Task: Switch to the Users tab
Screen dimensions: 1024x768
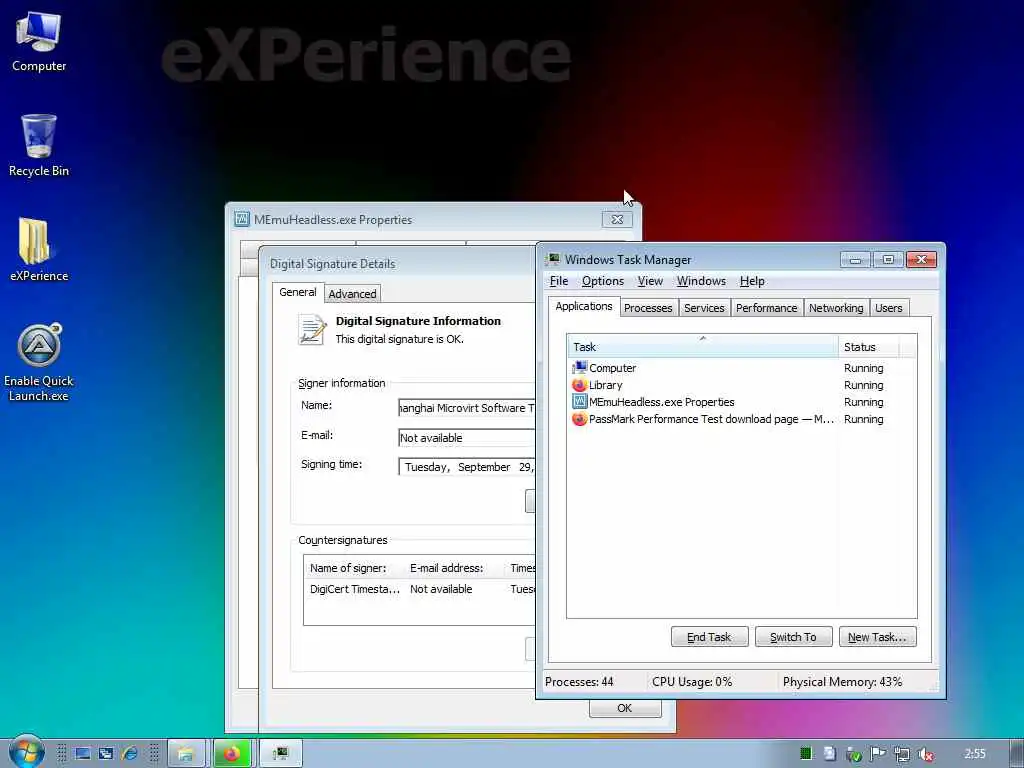Action: tap(889, 308)
